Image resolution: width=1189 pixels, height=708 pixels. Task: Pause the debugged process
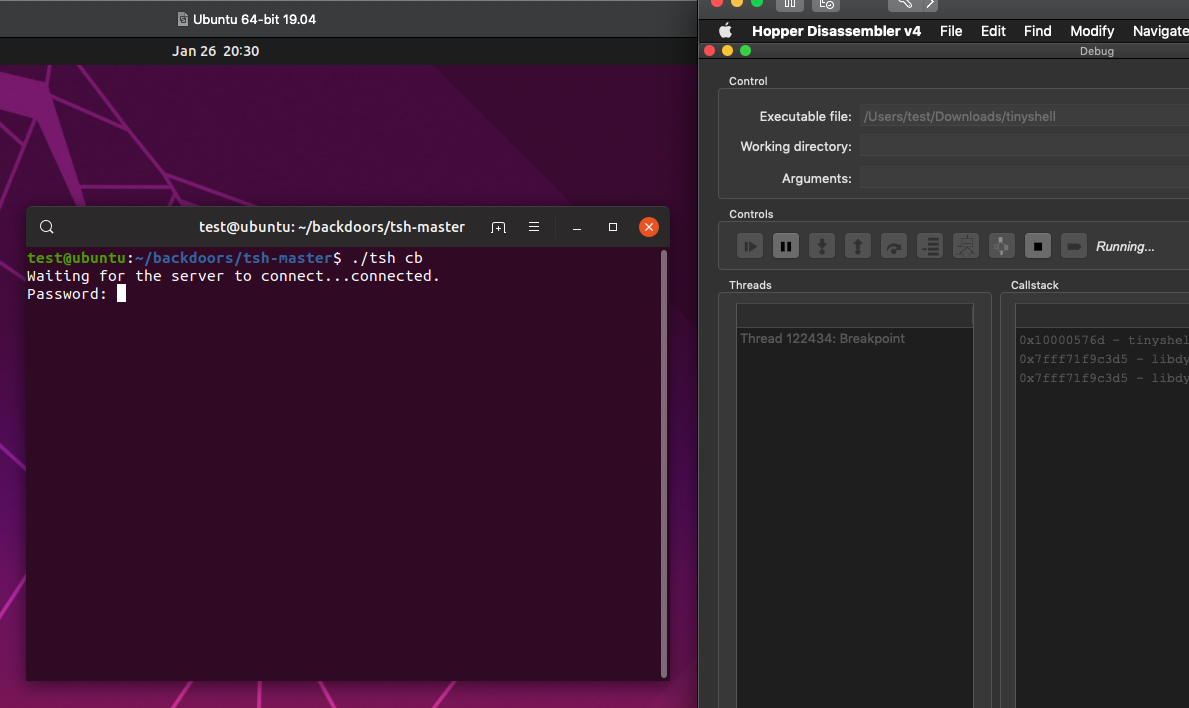pos(786,246)
